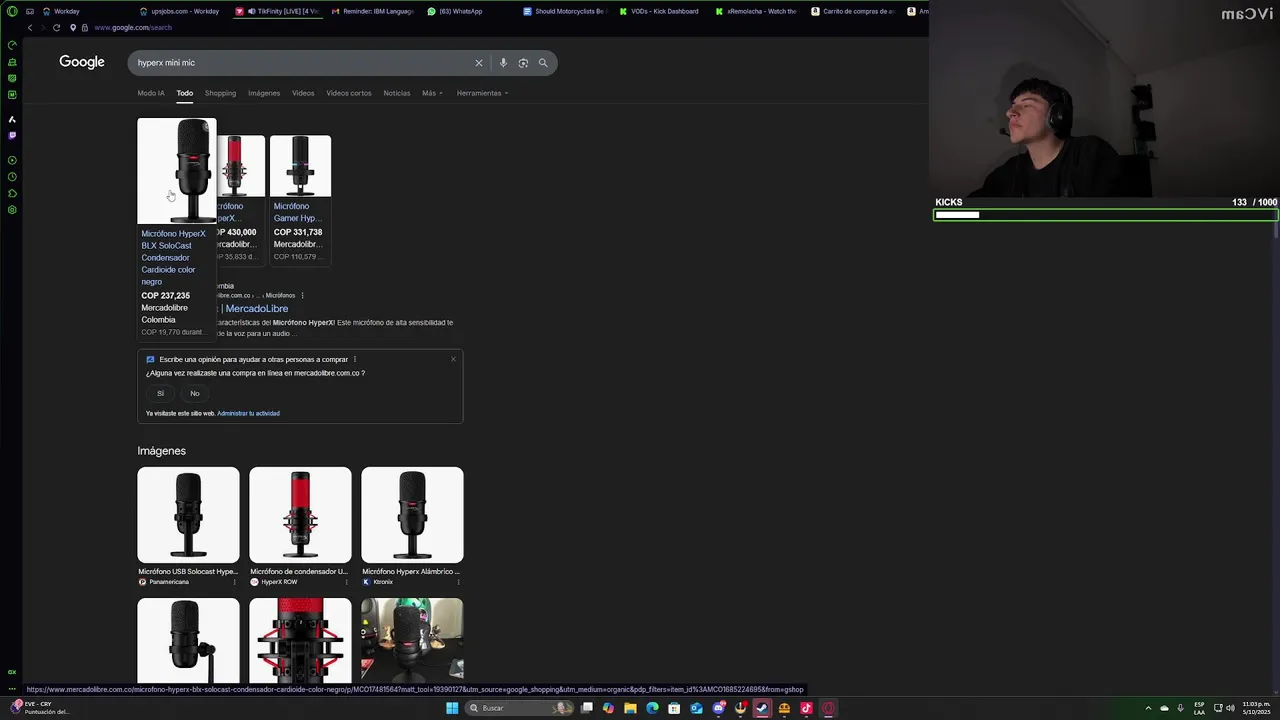
Task: Open Microsoft Edge from taskbar
Action: (652, 708)
